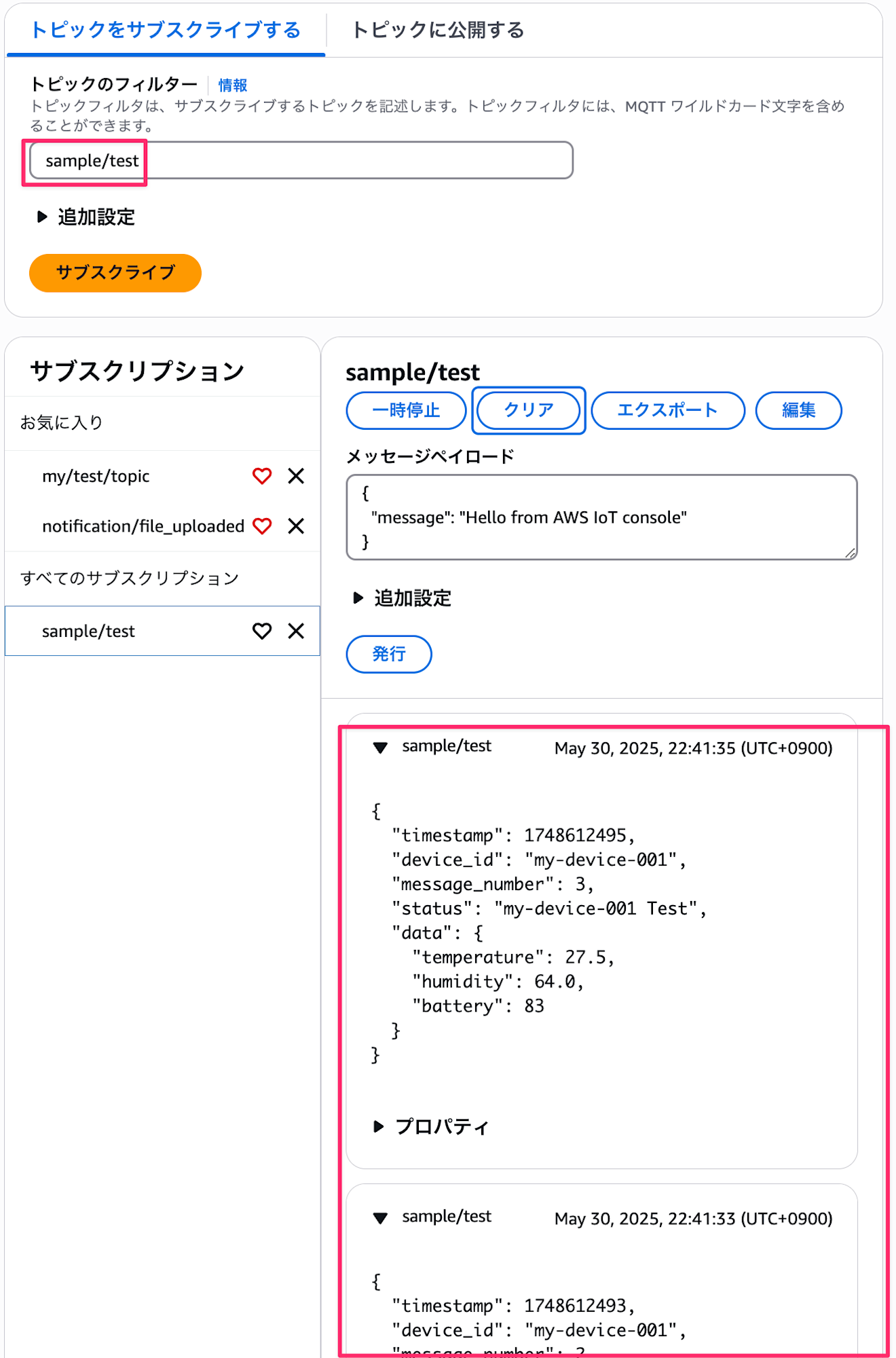
Task: Clear messages with クリア button
Action: coord(528,410)
